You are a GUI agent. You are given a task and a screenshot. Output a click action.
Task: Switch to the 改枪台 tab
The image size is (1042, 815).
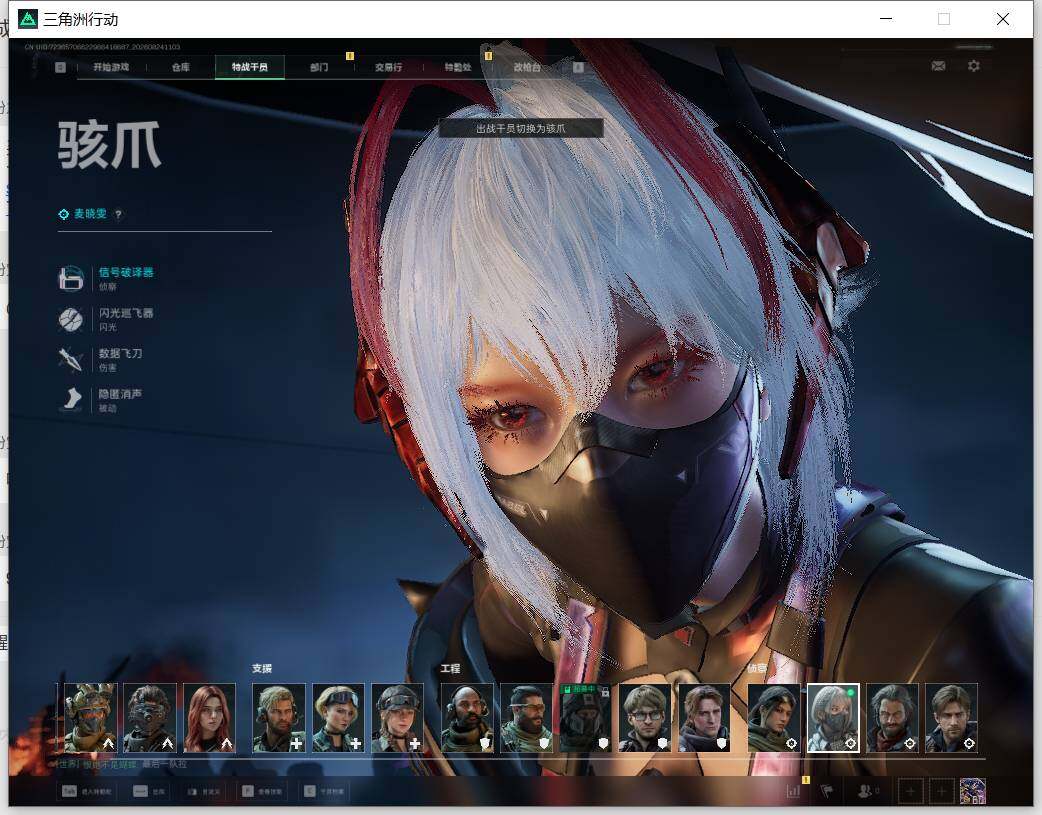point(527,67)
